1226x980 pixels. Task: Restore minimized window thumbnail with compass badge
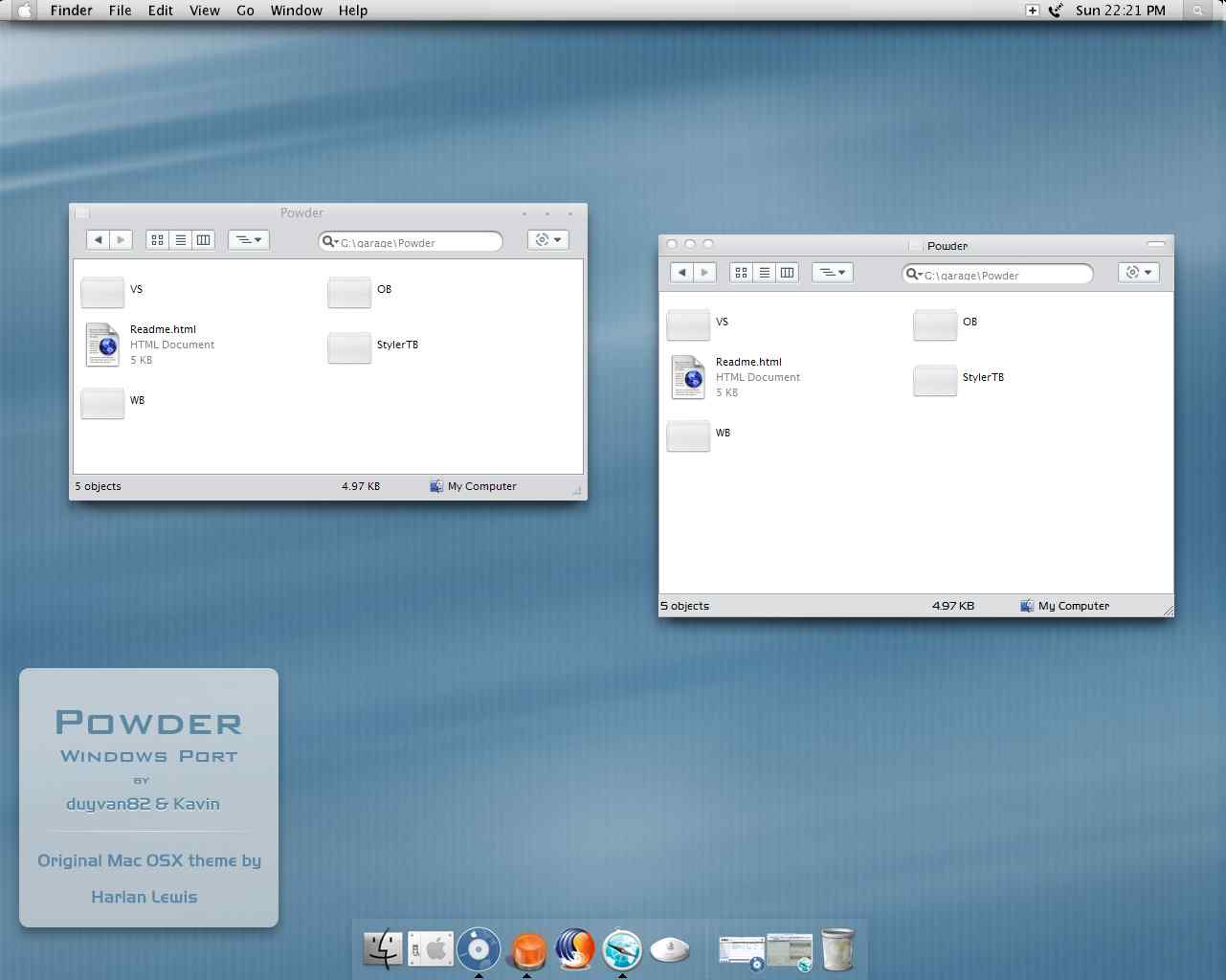[790, 952]
